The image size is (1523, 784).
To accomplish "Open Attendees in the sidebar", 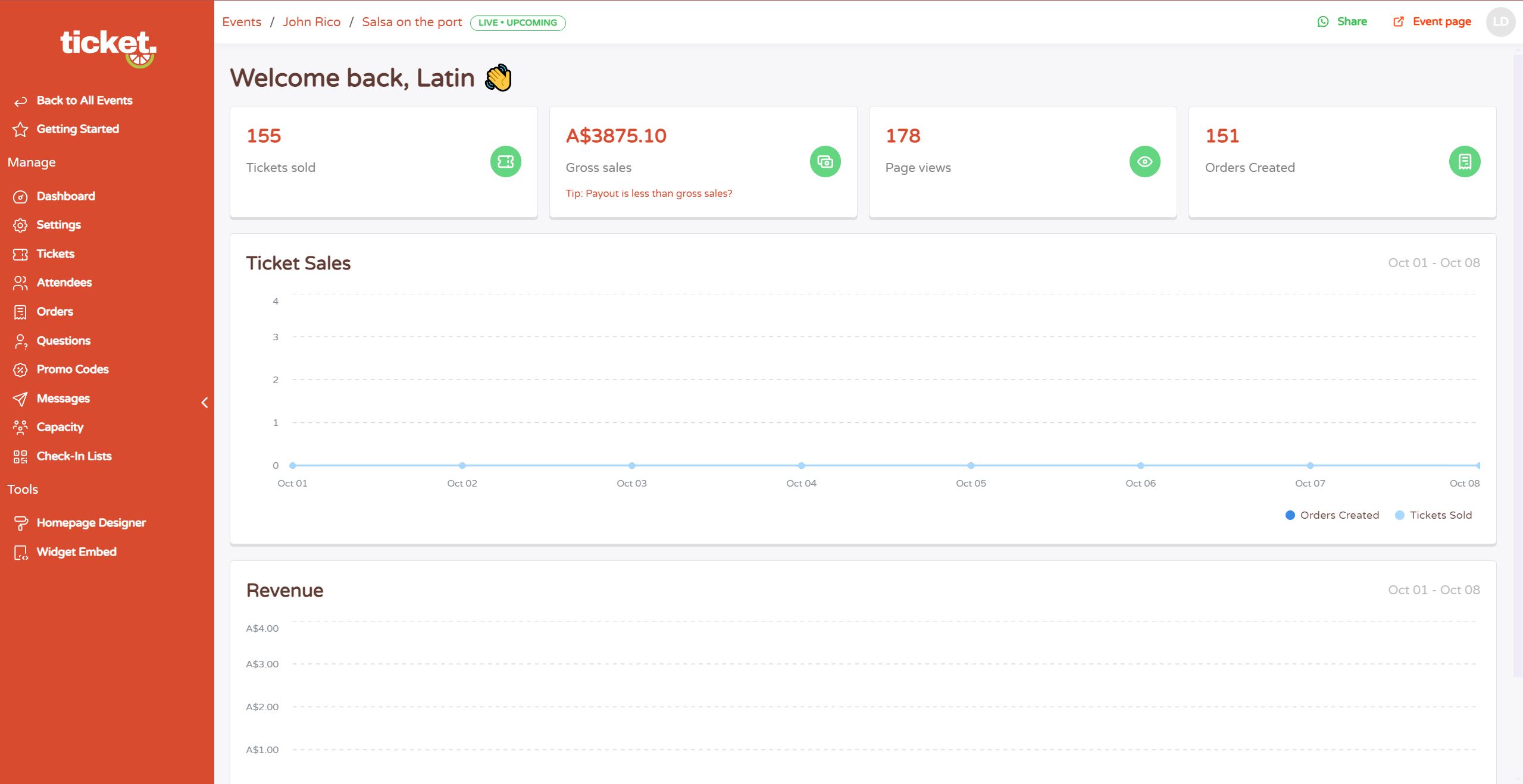I will point(64,283).
